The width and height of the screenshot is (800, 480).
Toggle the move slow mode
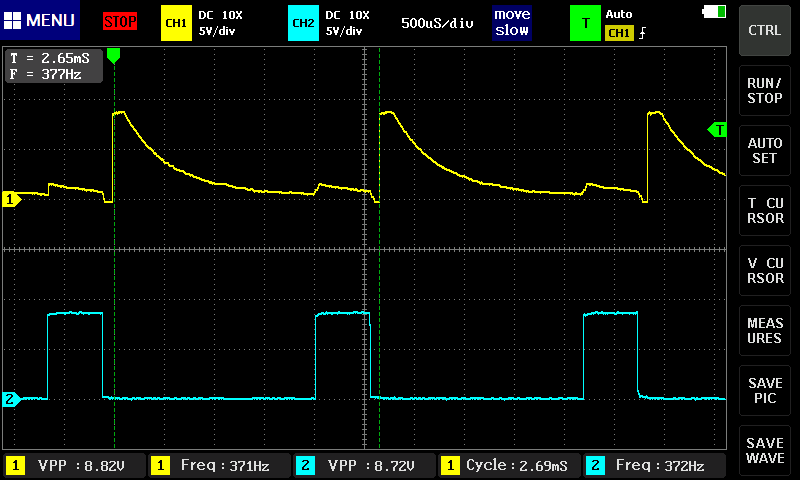pos(512,22)
